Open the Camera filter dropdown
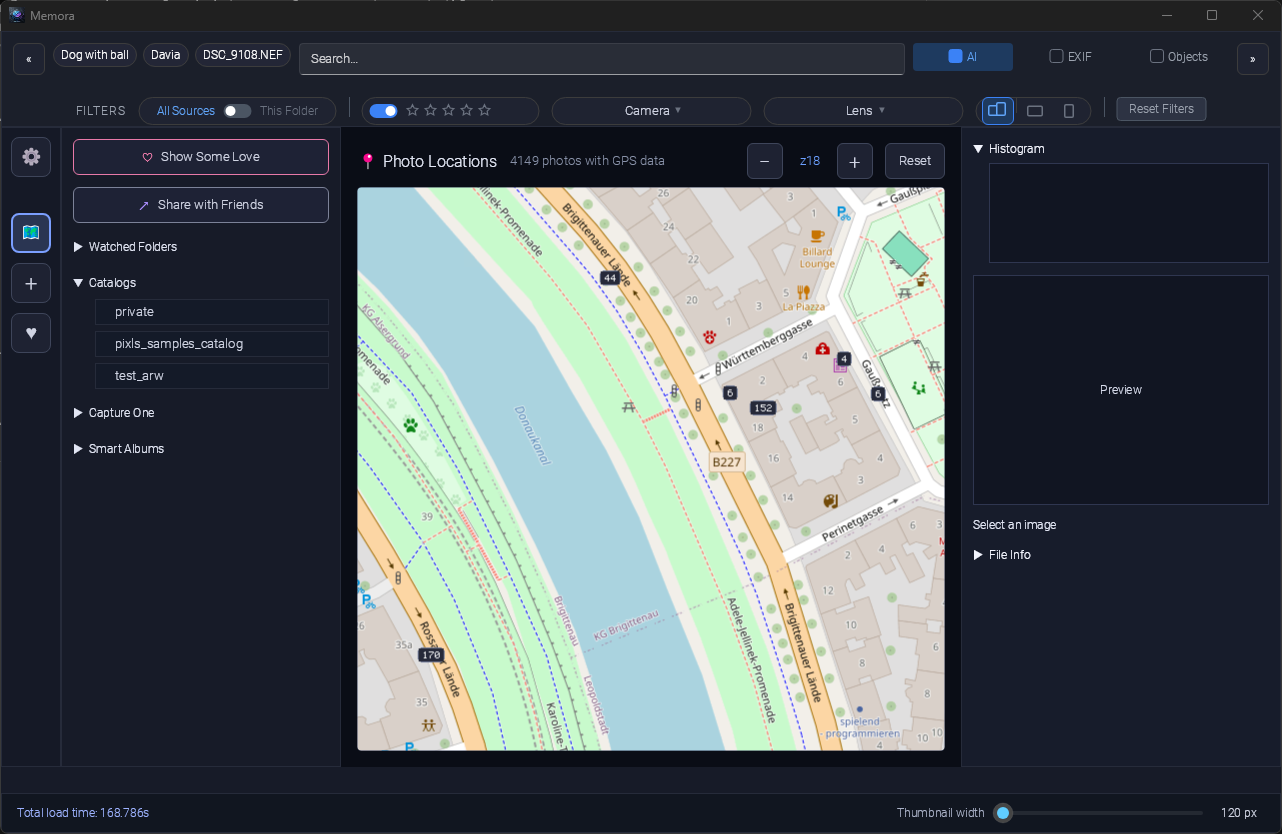Viewport: 1282px width, 834px height. [x=651, y=111]
